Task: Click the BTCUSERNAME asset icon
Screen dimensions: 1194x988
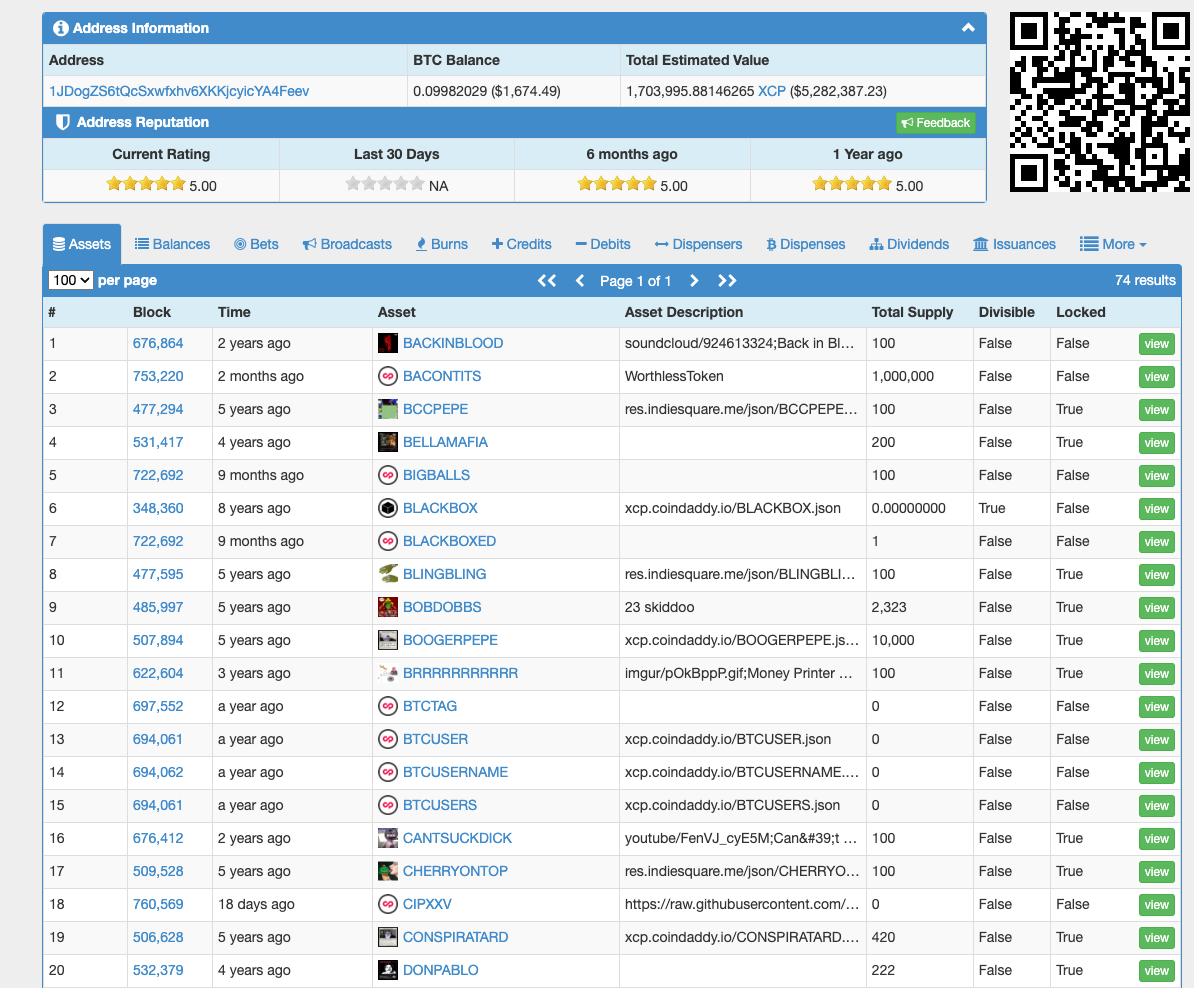Action: (388, 772)
